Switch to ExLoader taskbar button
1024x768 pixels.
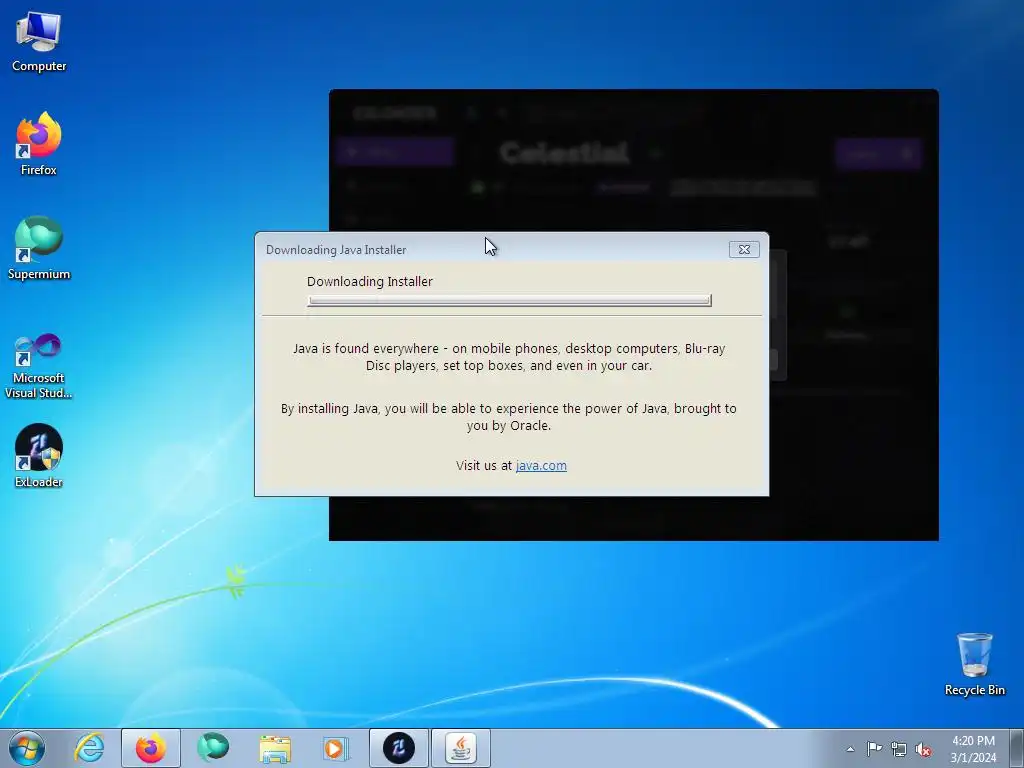coord(399,748)
